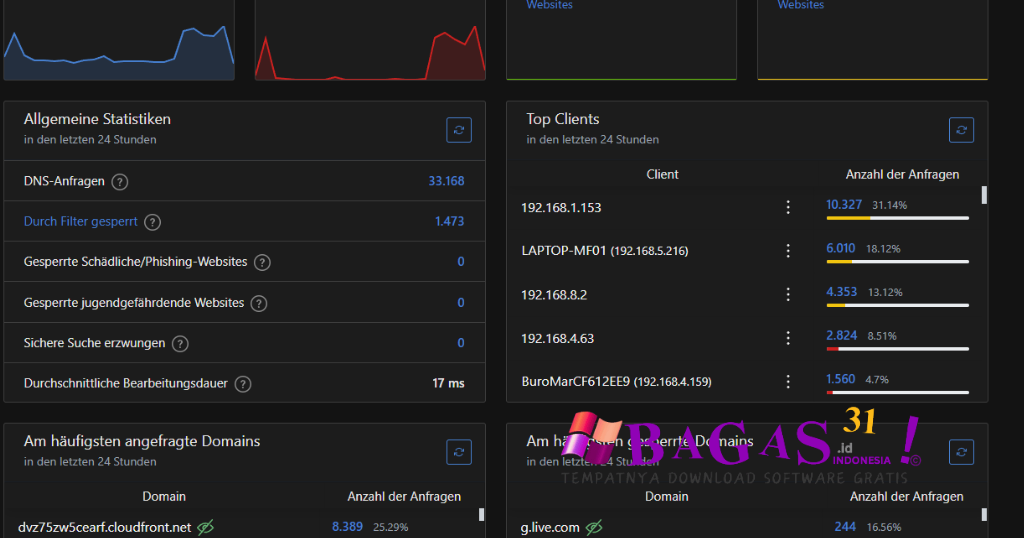Screen dimensions: 1024x538
Task: Open DNS-Anfragen count 33.168
Action: click(x=446, y=181)
